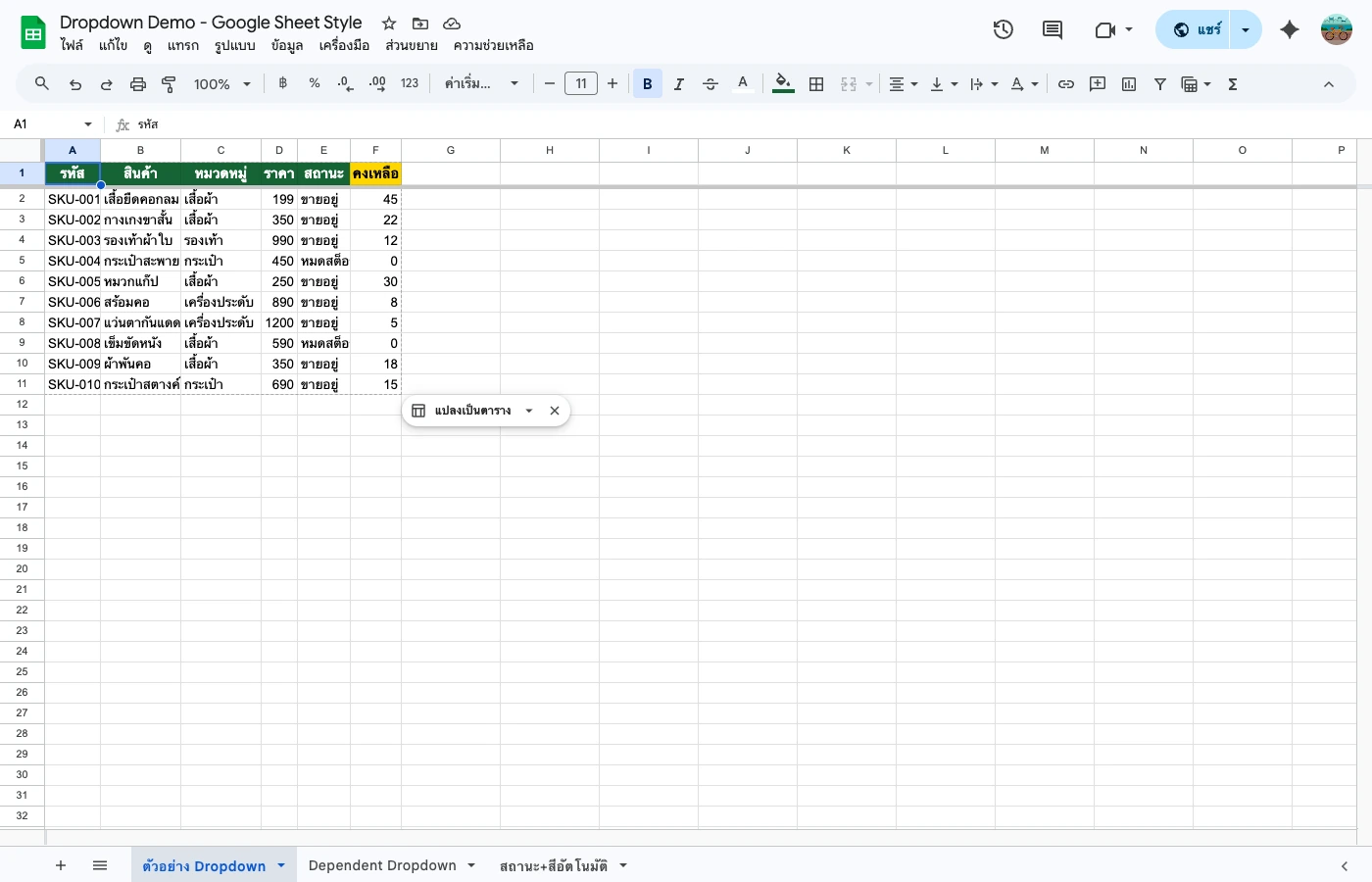This screenshot has height=882, width=1372.
Task: Create a filter using the funnel icon
Action: pyautogui.click(x=1160, y=83)
